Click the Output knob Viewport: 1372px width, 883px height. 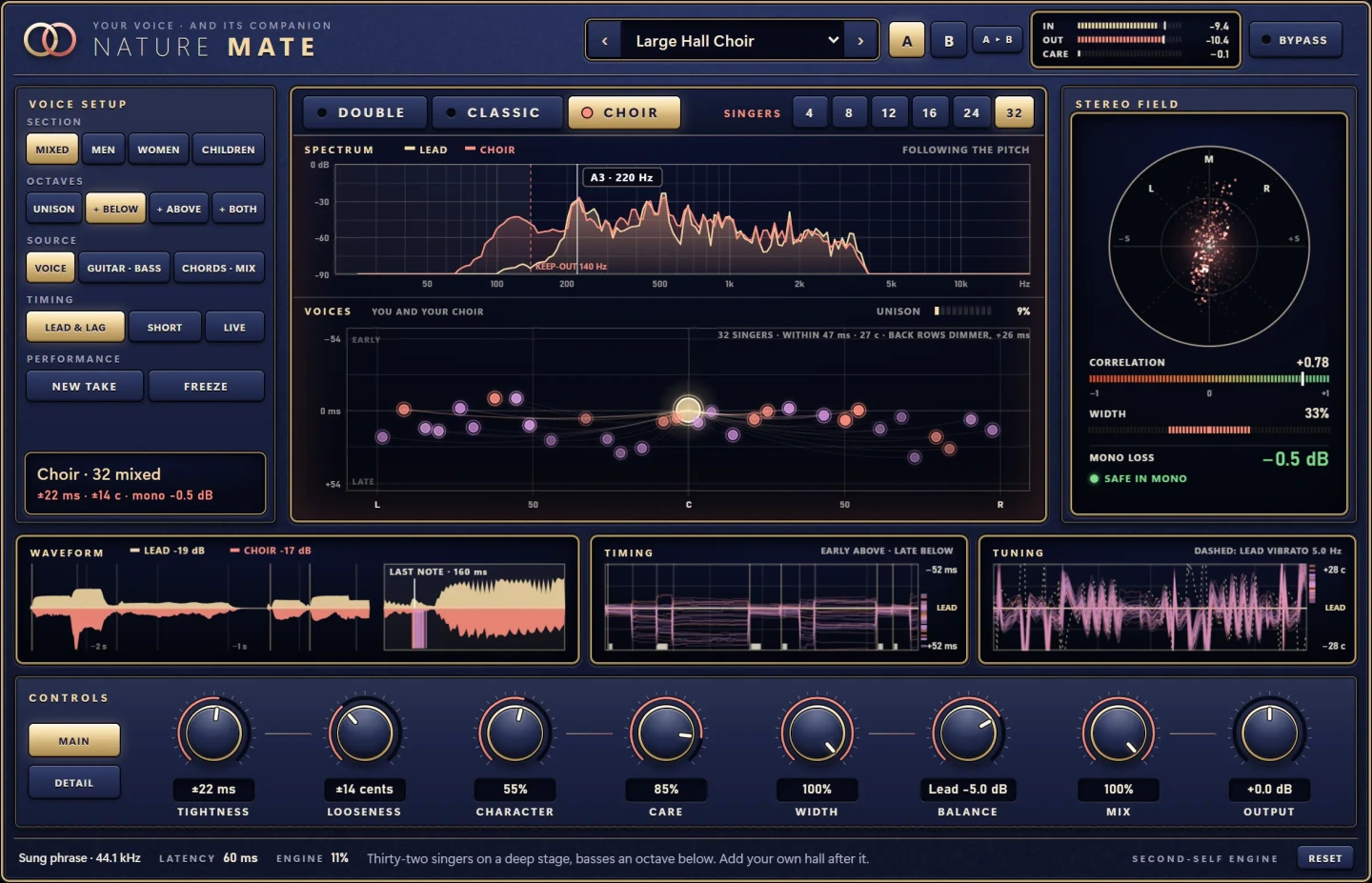pos(1269,732)
